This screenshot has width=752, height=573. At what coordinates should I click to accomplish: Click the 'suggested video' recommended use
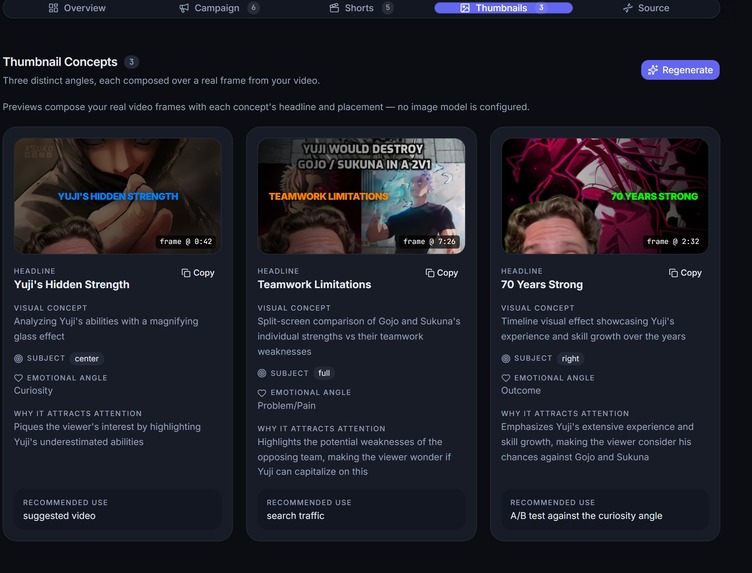coord(59,516)
